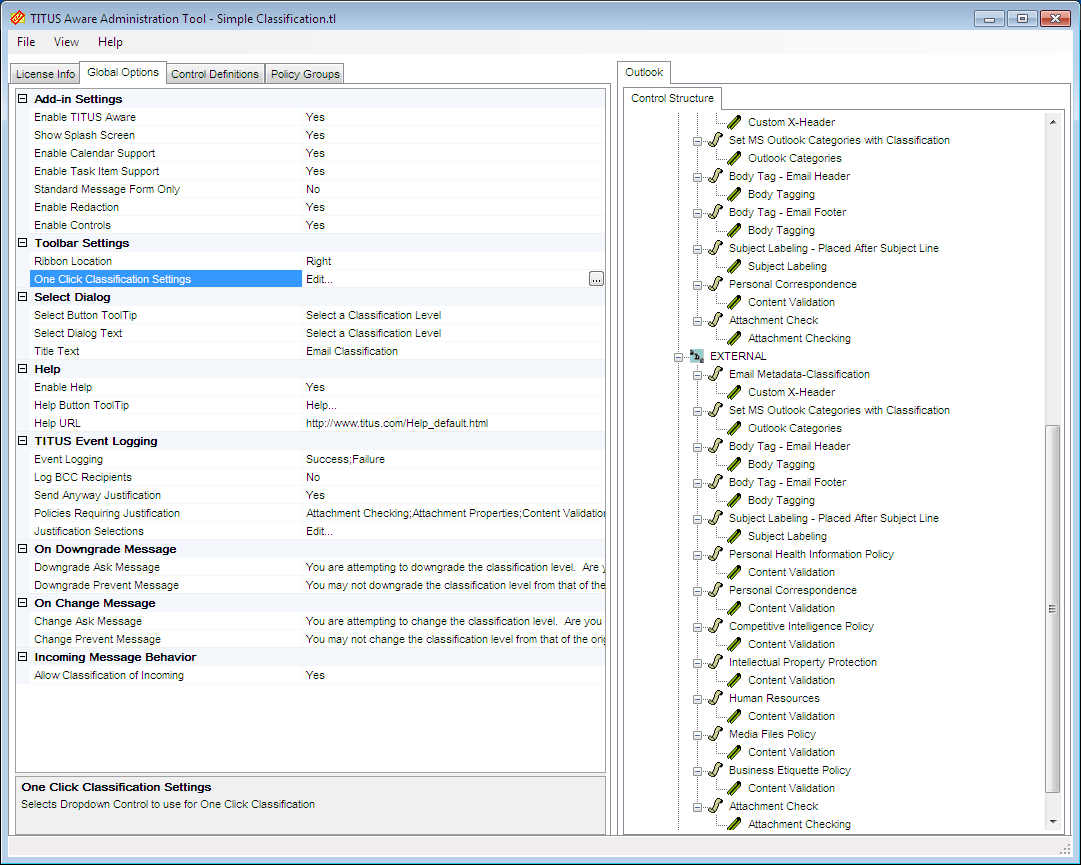This screenshot has width=1081, height=865.
Task: Select the Control Structure tab
Action: 672,98
